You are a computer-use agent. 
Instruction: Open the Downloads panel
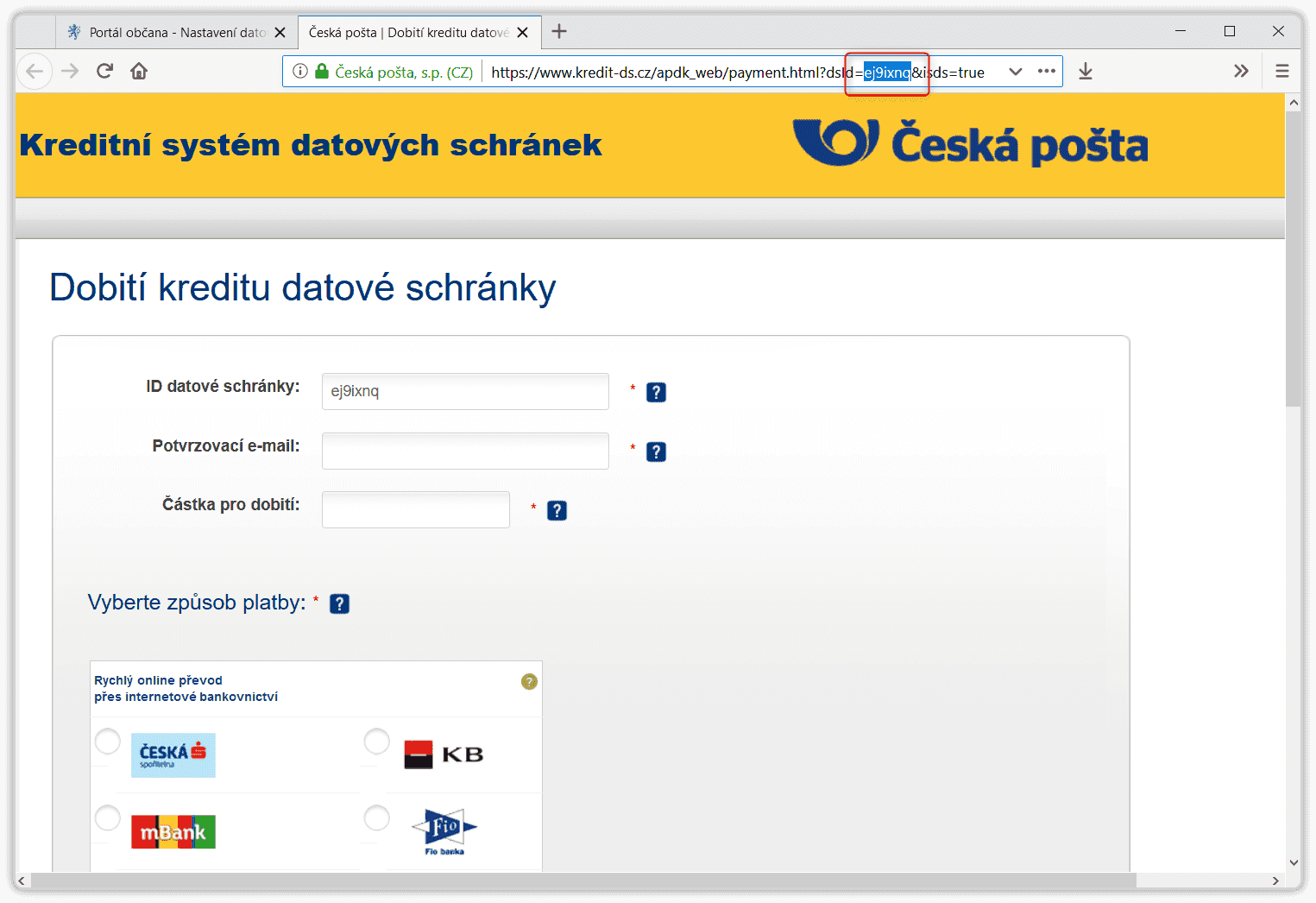click(1086, 72)
